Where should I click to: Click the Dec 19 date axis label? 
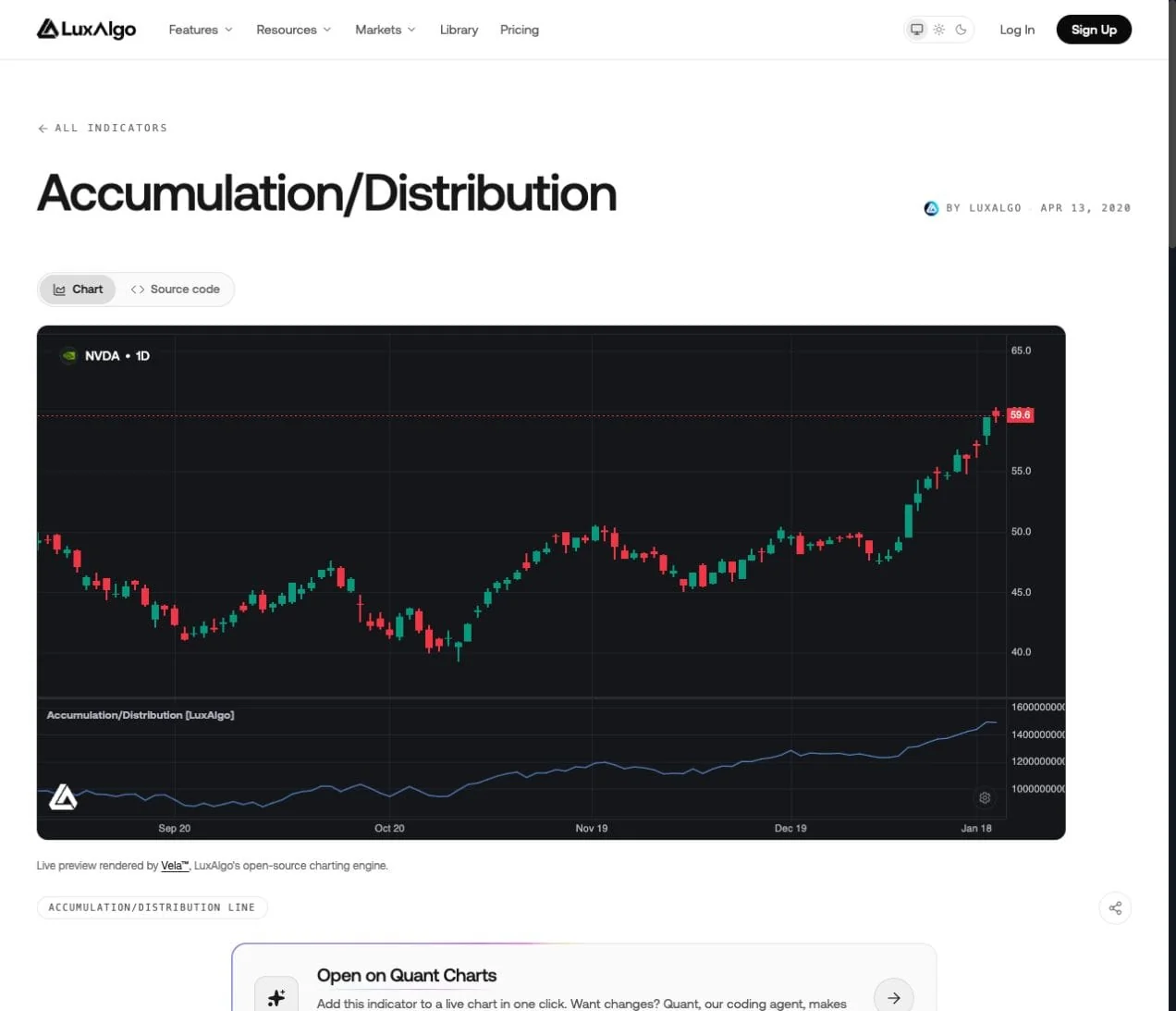click(x=790, y=828)
